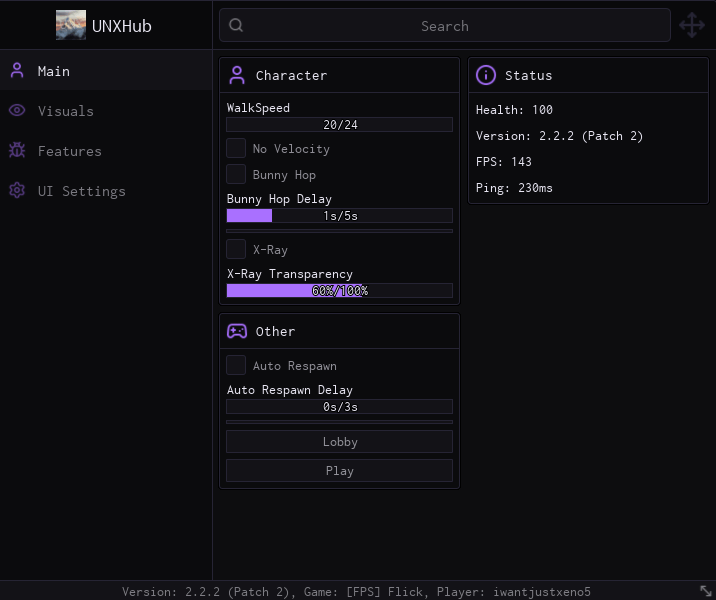Click the Character section header text
The width and height of the screenshot is (716, 600).
tap(291, 75)
